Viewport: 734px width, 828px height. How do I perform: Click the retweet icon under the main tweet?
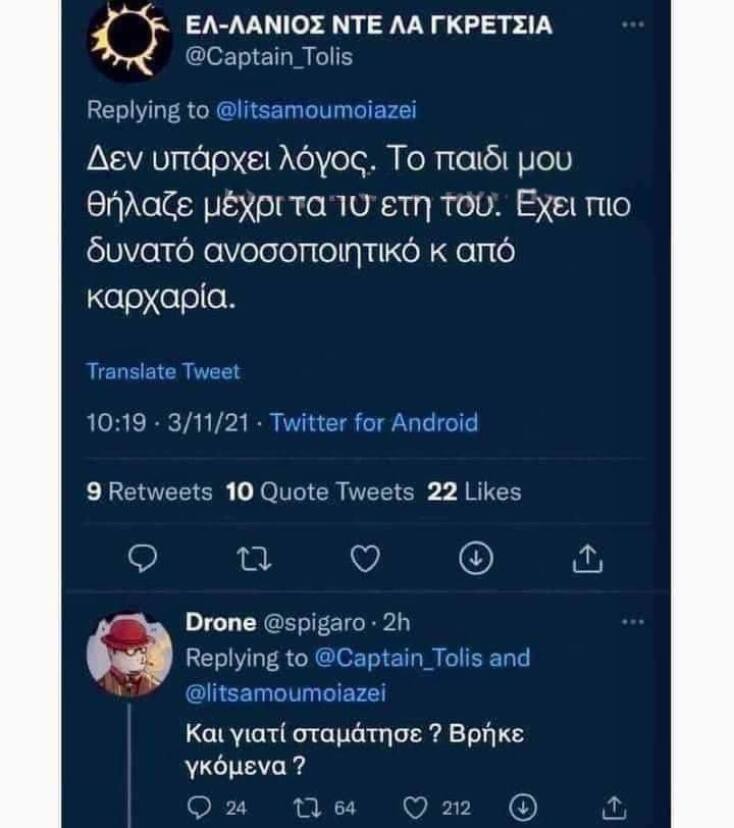(254, 558)
